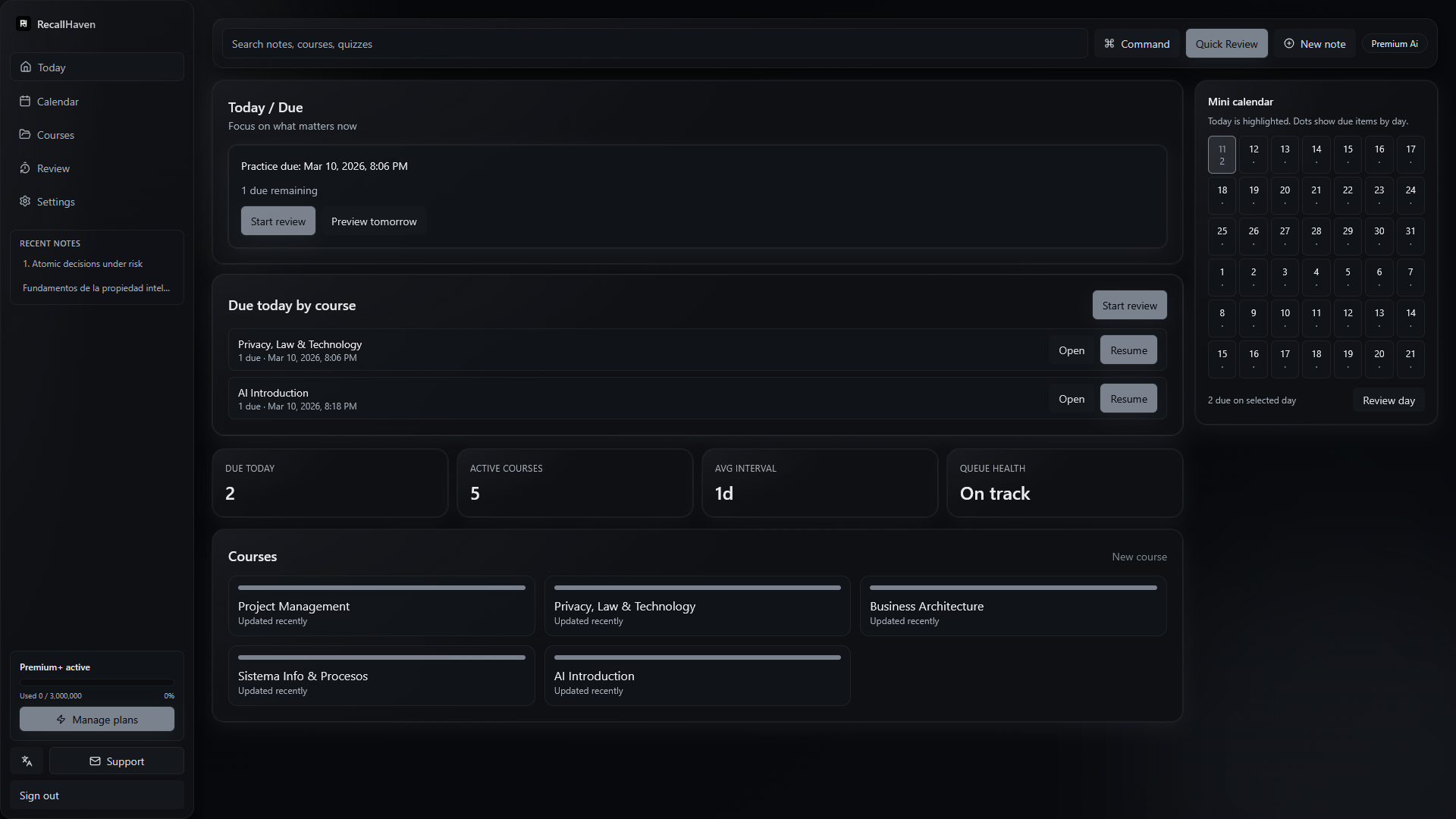Open the language translation icon
1456x819 pixels.
coord(27,761)
